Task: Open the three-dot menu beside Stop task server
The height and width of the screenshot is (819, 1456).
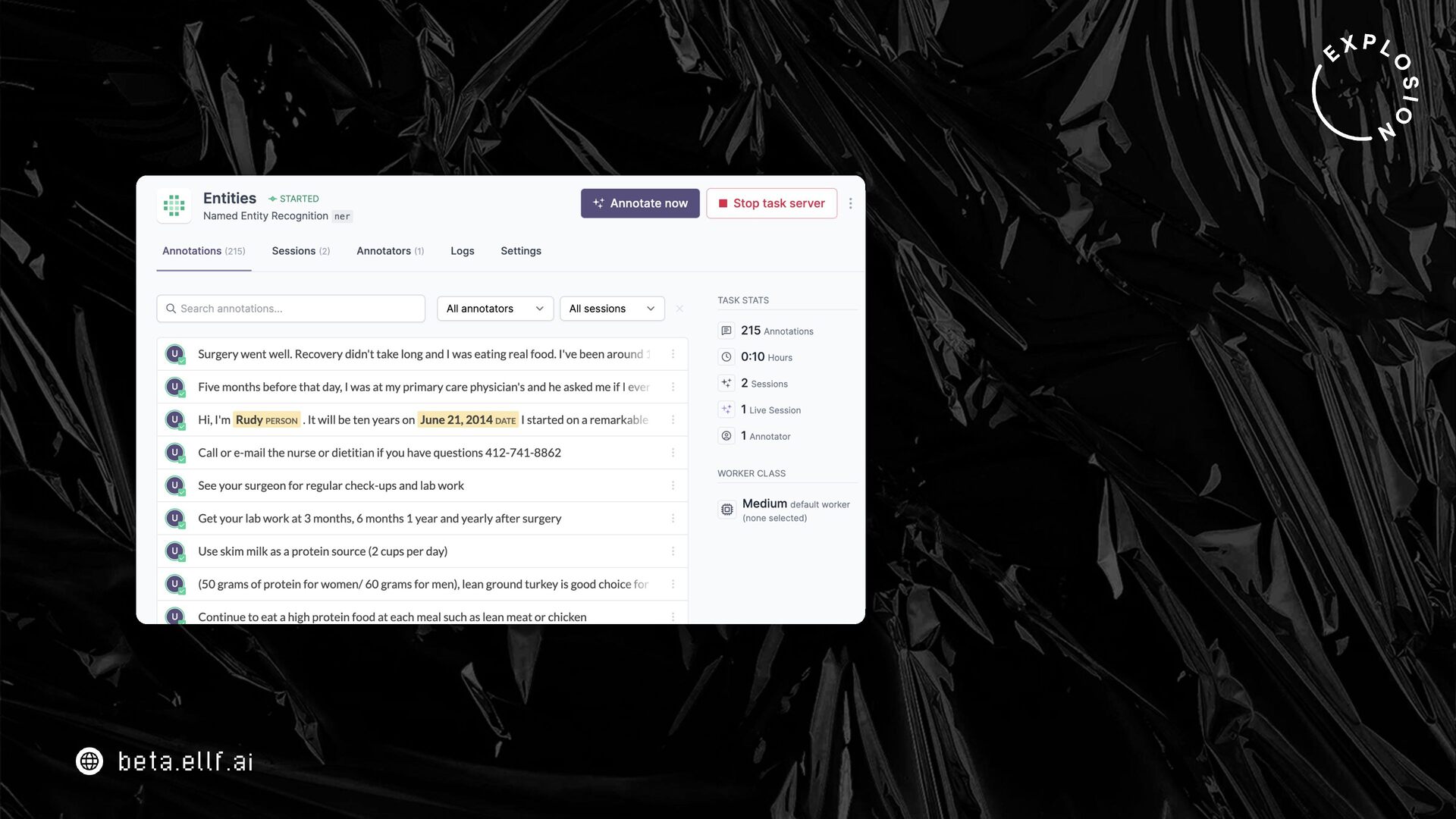Action: 850,203
